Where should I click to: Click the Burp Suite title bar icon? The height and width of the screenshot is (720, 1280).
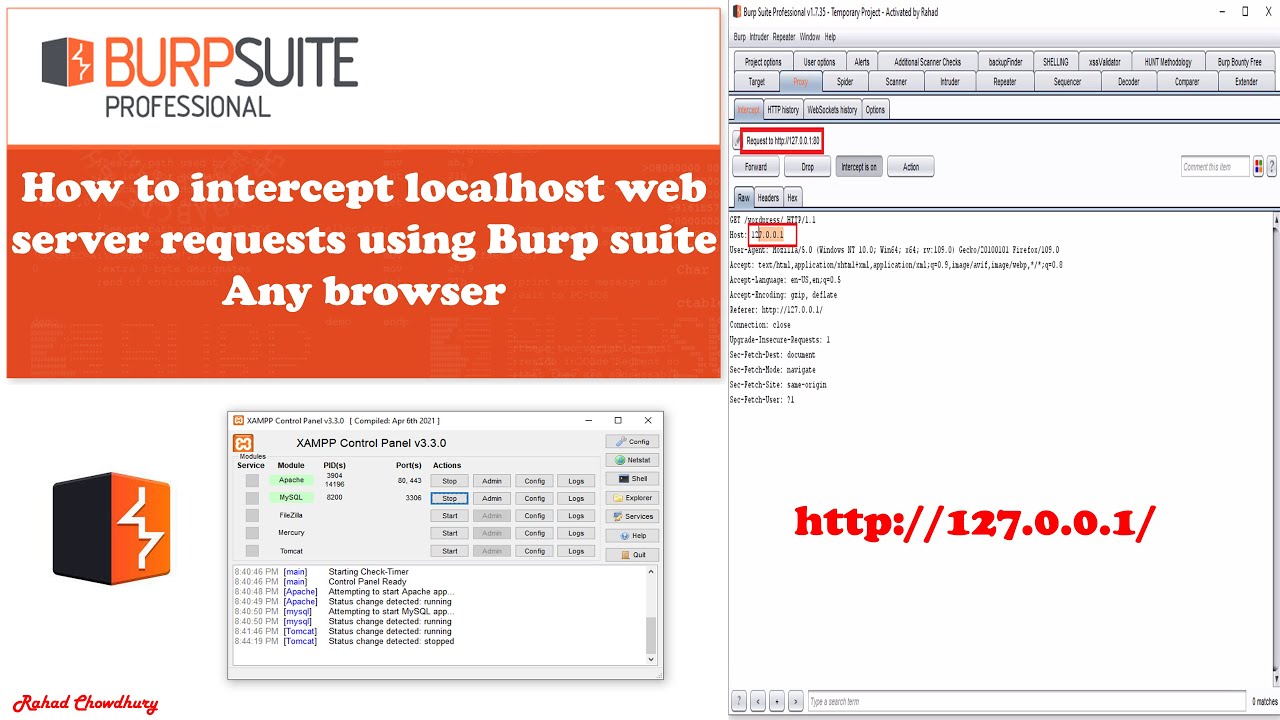coord(737,12)
